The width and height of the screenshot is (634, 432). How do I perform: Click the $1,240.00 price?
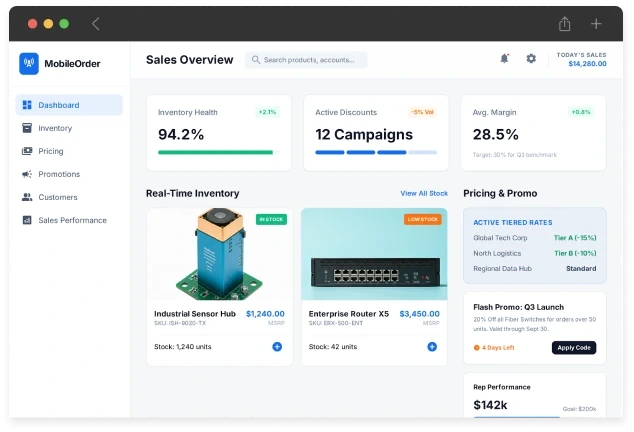tap(265, 314)
